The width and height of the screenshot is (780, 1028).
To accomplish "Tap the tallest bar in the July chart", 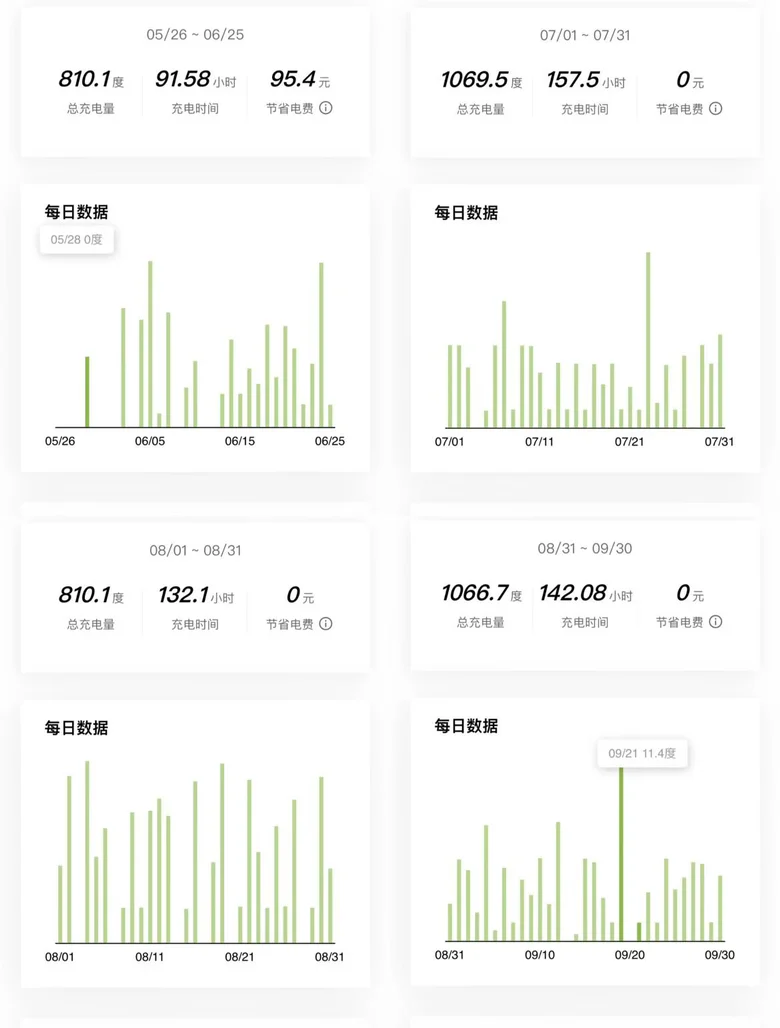I will point(648,340).
